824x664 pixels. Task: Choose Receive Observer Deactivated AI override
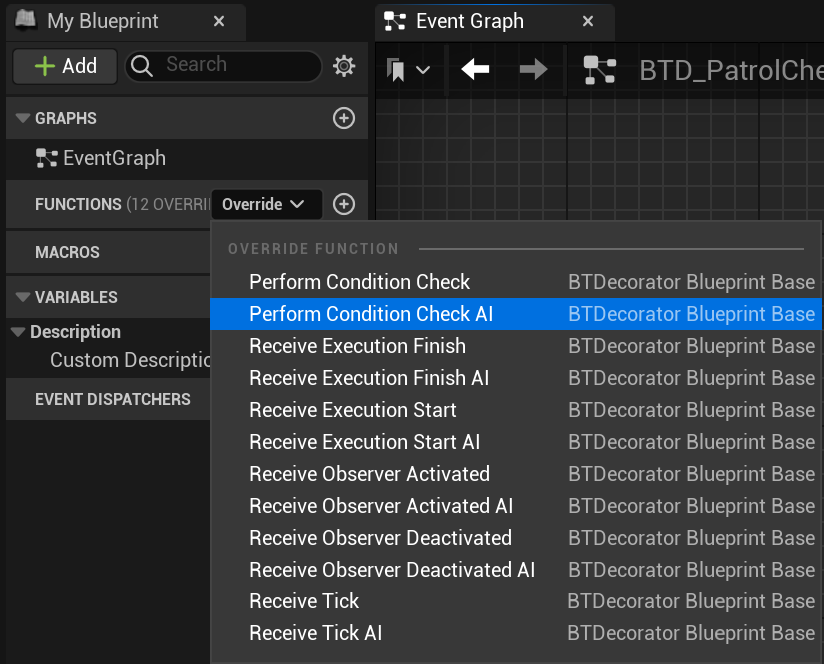[516, 570]
